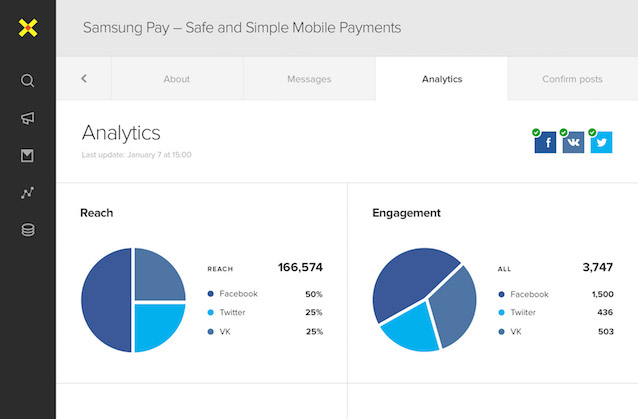
Task: Go back using the left chevron
Action: 84,79
